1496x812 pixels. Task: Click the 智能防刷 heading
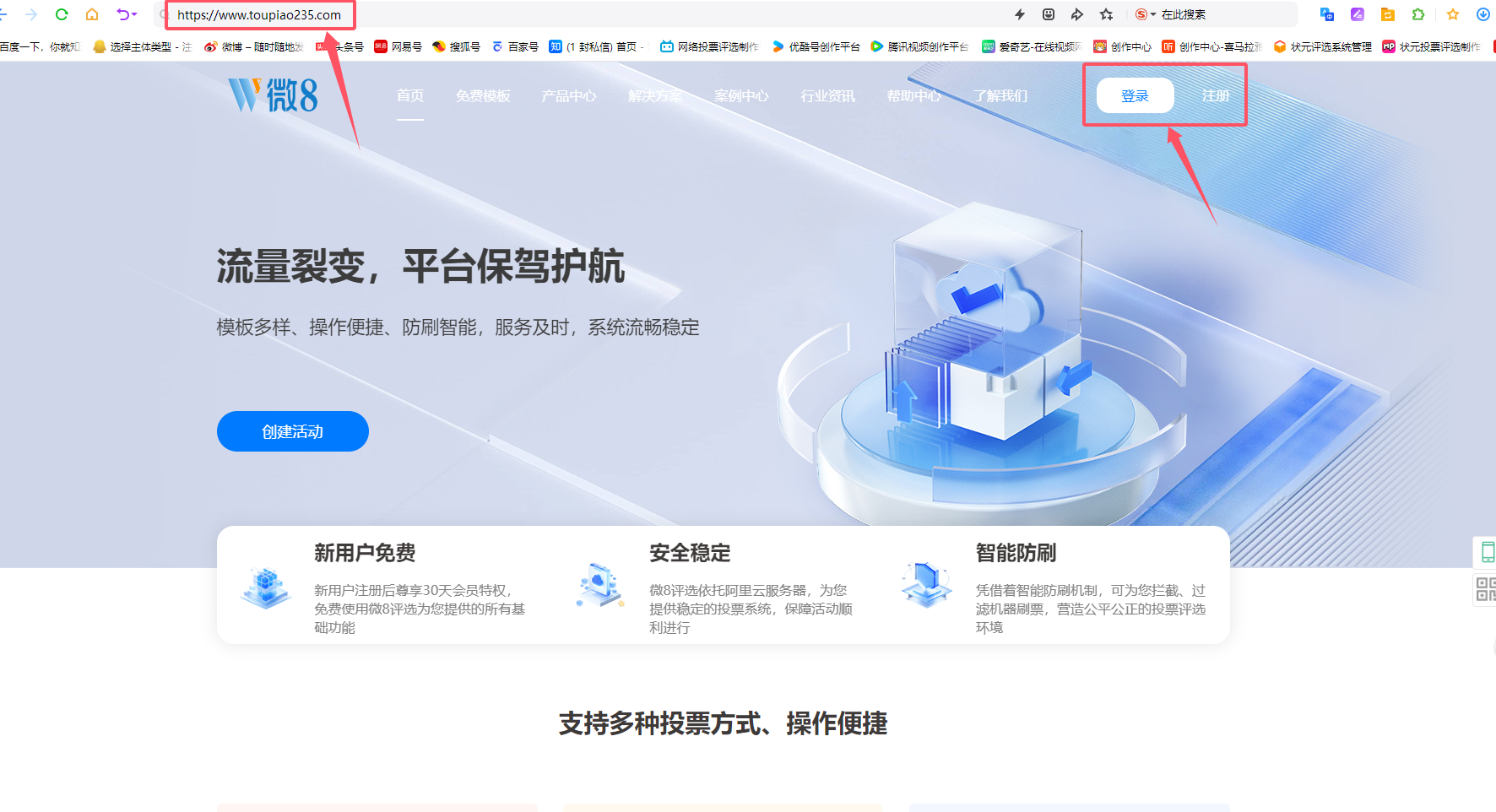[1016, 553]
